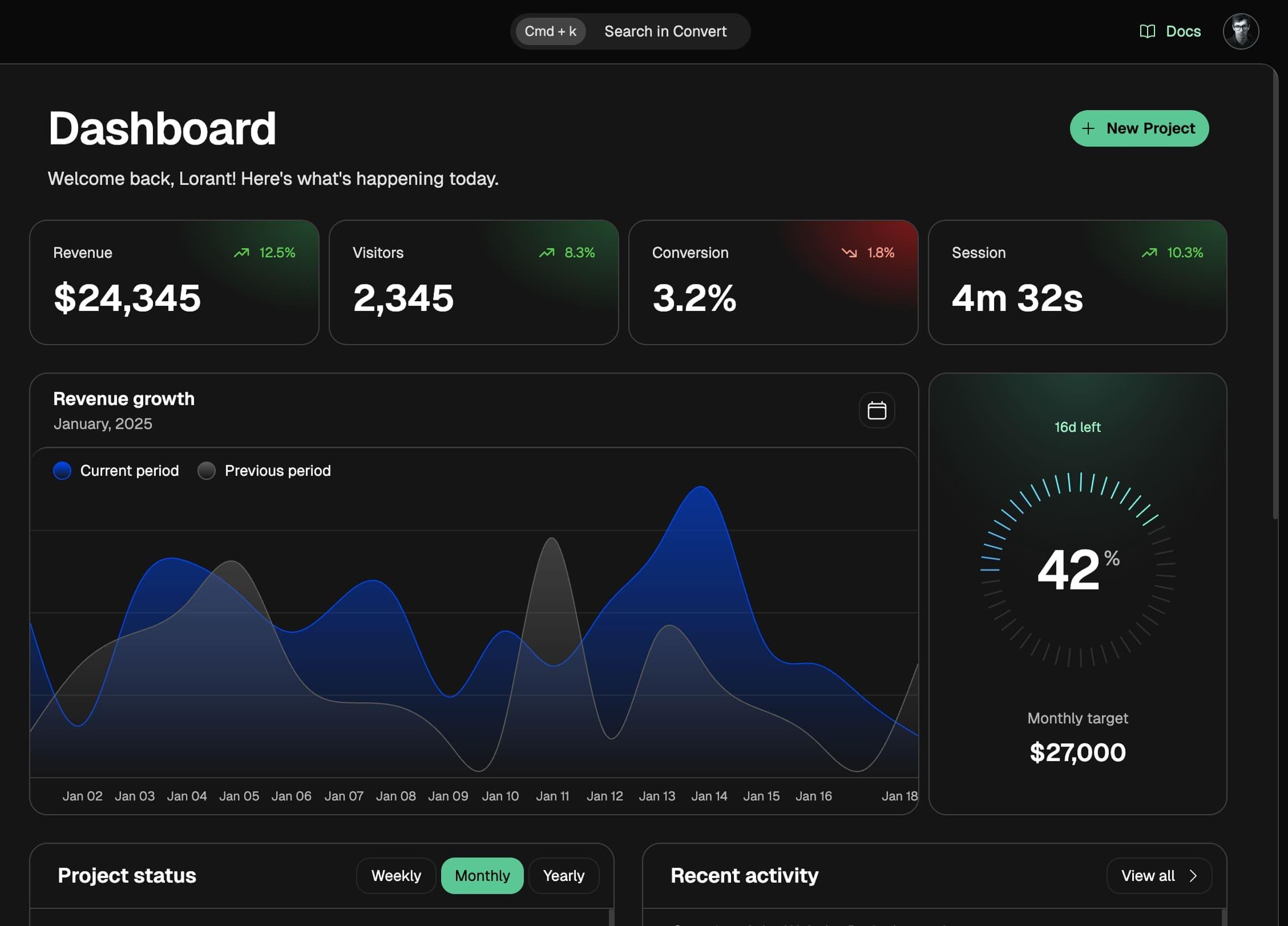Click the Docs book icon
The image size is (1288, 926).
pos(1147,31)
